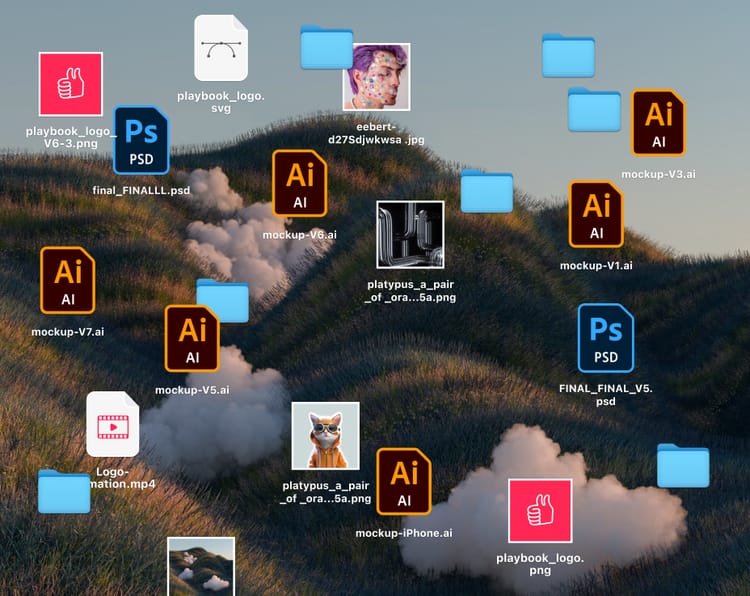Screen dimensions: 750x596
Task: Select the purple-haired portrait JPG thumbnail
Action: click(x=376, y=76)
